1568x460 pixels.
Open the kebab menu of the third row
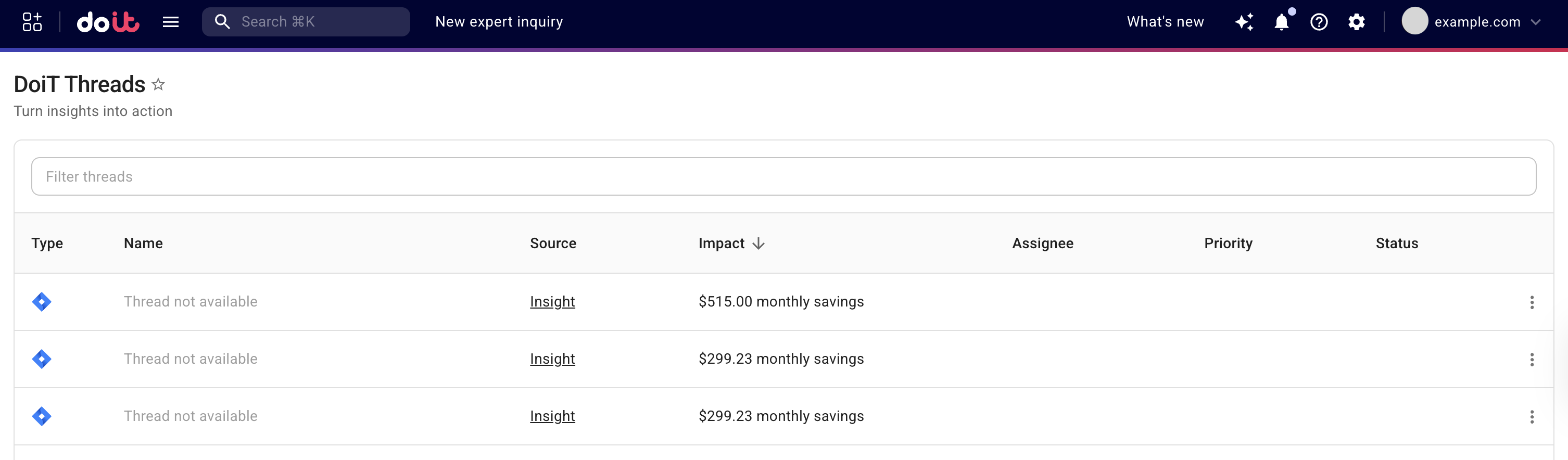coord(1532,417)
